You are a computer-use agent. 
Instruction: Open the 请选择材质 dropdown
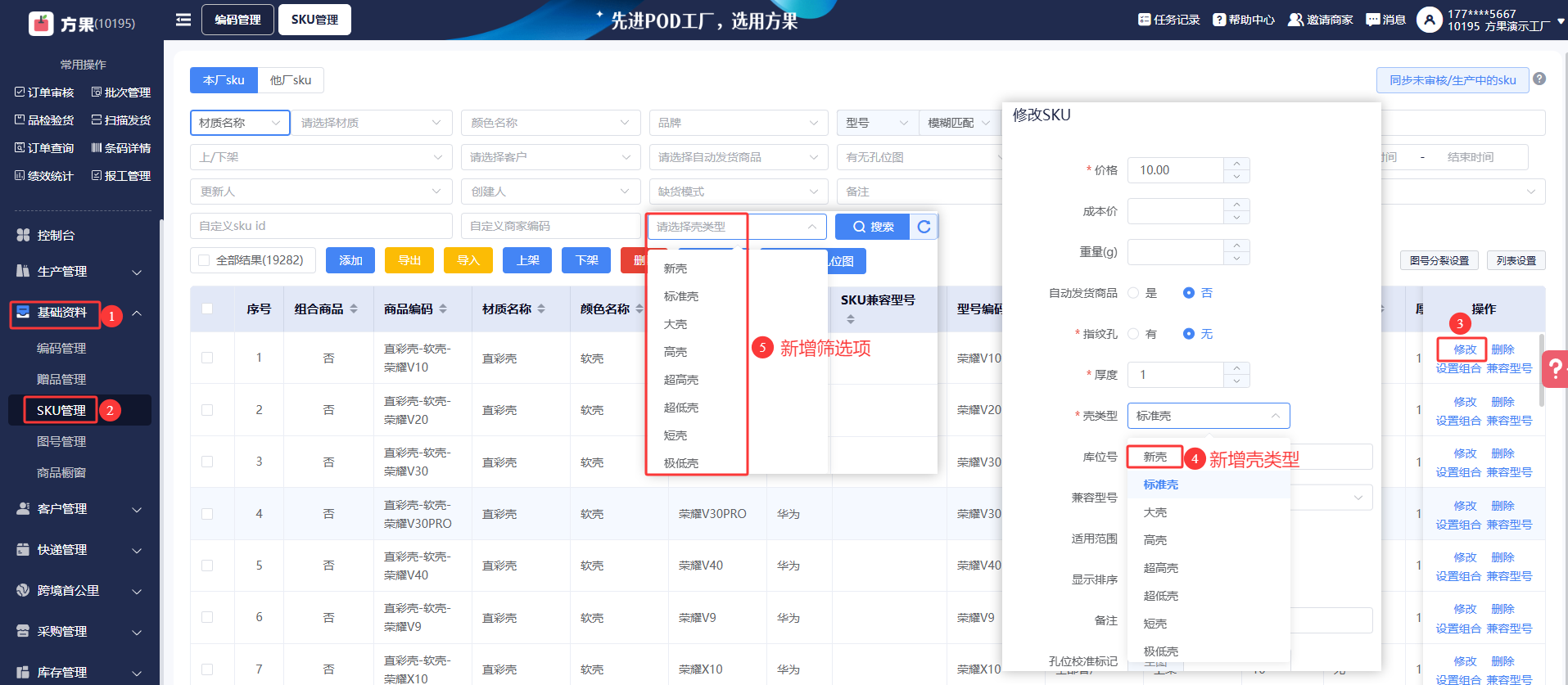(x=370, y=123)
